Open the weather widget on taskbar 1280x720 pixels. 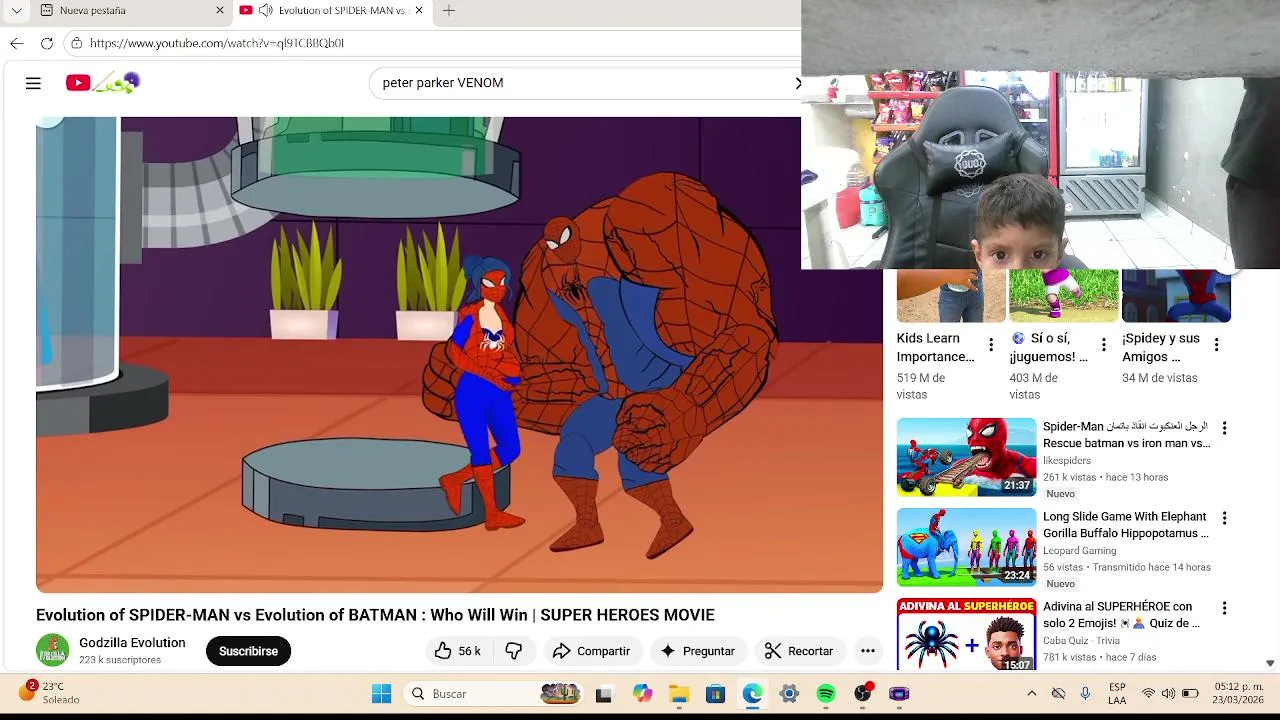48,693
